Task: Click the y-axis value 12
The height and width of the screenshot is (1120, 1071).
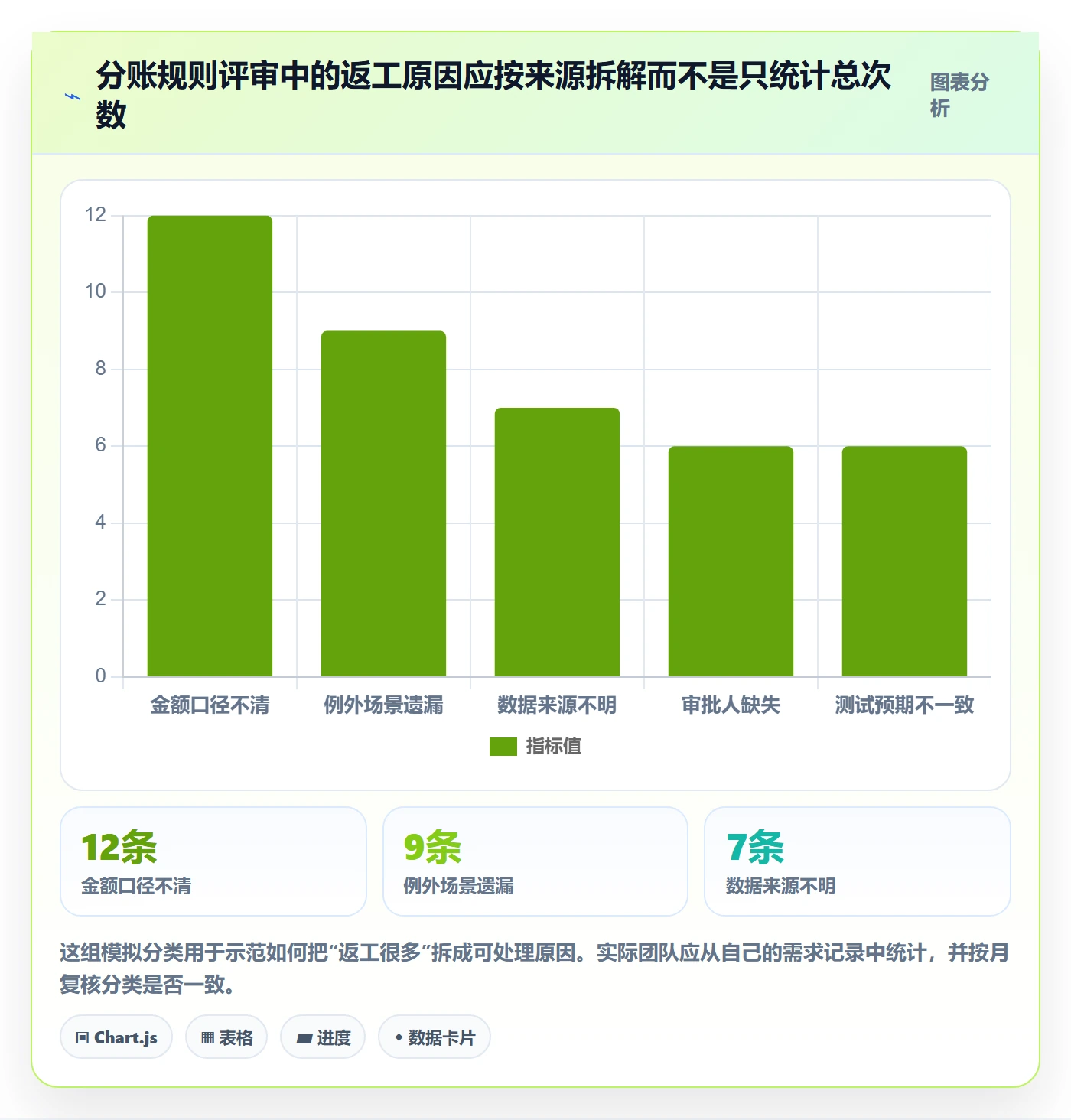Action: [x=96, y=215]
